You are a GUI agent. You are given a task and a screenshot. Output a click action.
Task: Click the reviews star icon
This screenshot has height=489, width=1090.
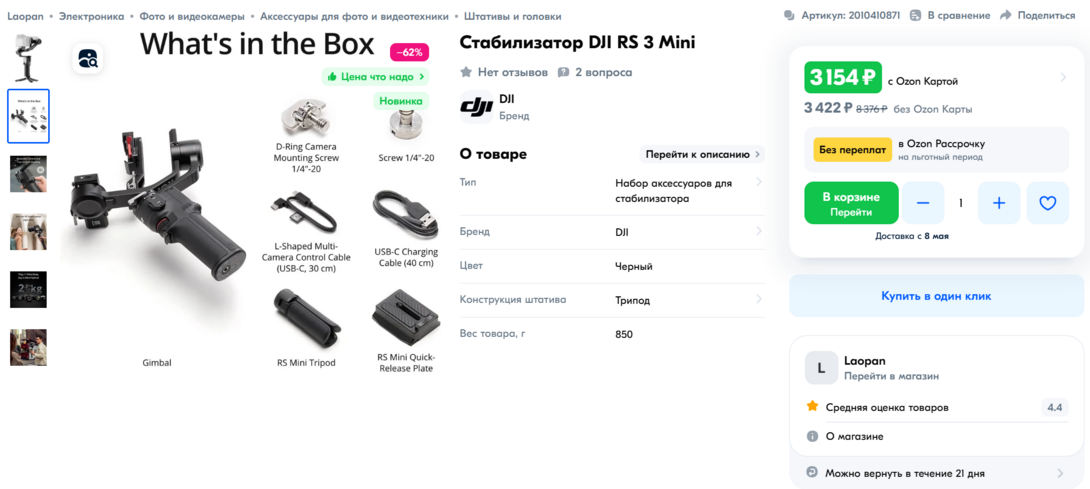point(466,72)
